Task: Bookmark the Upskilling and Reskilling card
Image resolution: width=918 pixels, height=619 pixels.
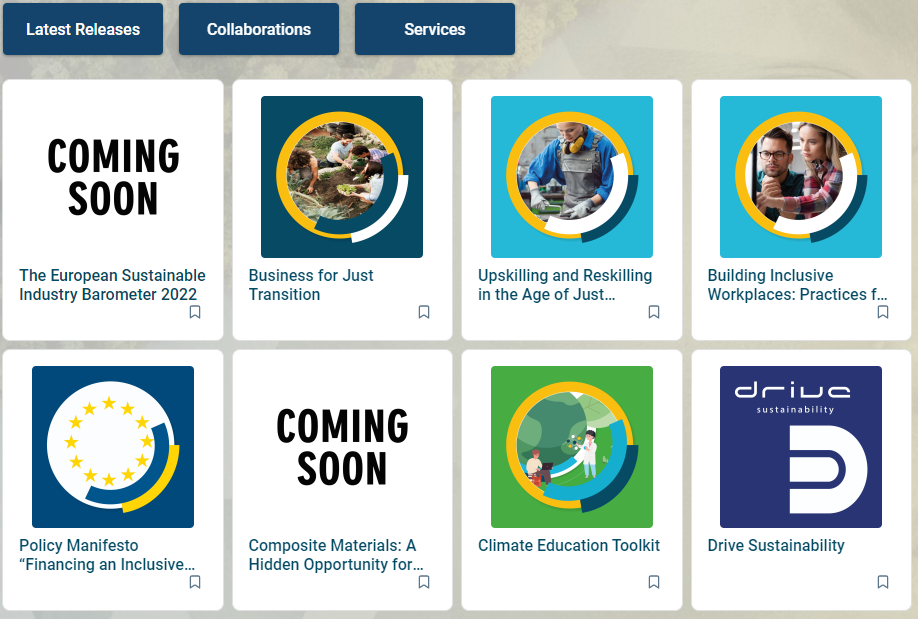Action: click(654, 312)
